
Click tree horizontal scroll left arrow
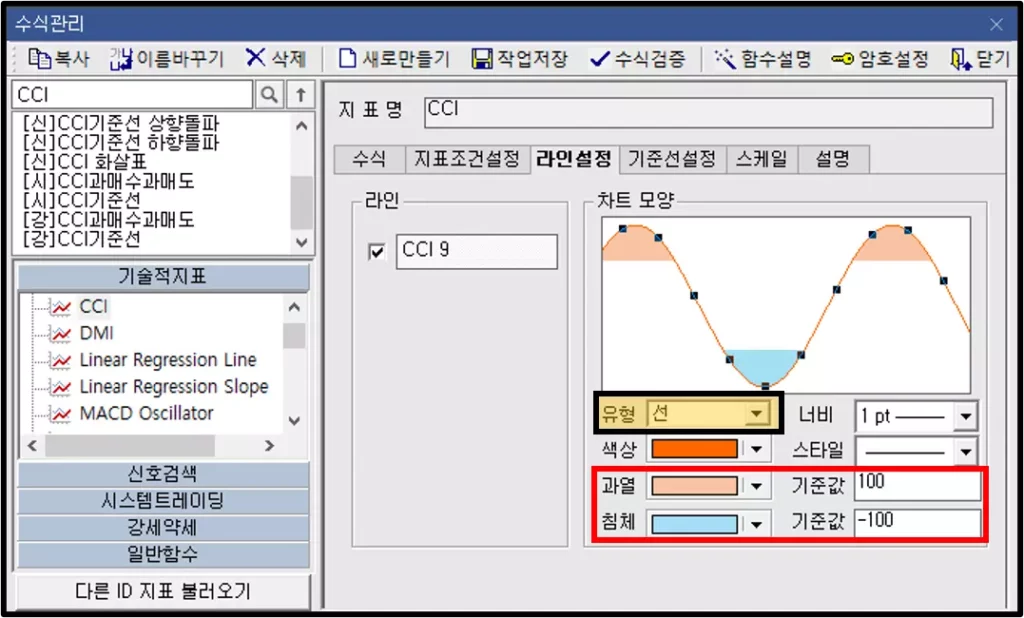click(x=33, y=446)
